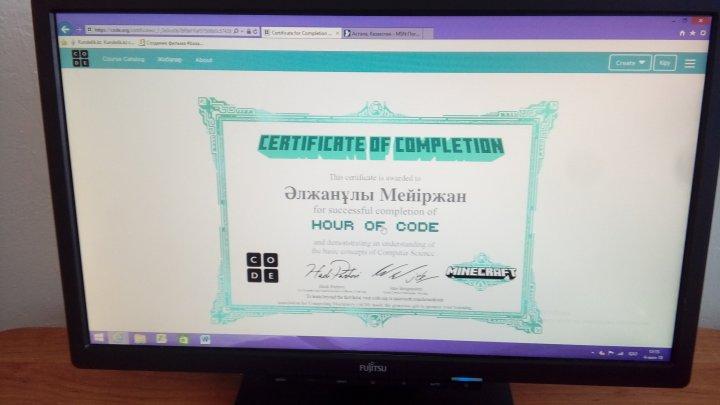Close the Certificate for Completion tab

(338, 34)
